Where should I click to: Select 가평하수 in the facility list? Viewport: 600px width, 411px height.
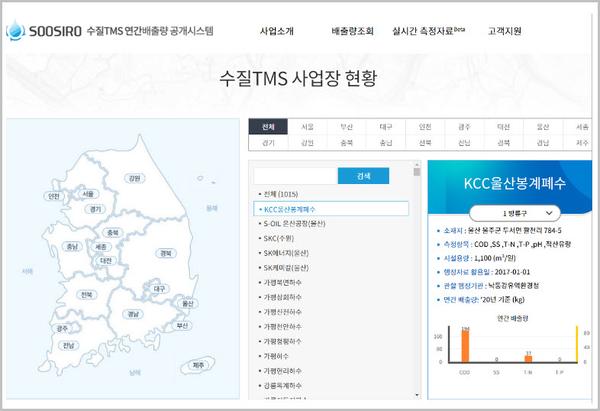click(276, 356)
